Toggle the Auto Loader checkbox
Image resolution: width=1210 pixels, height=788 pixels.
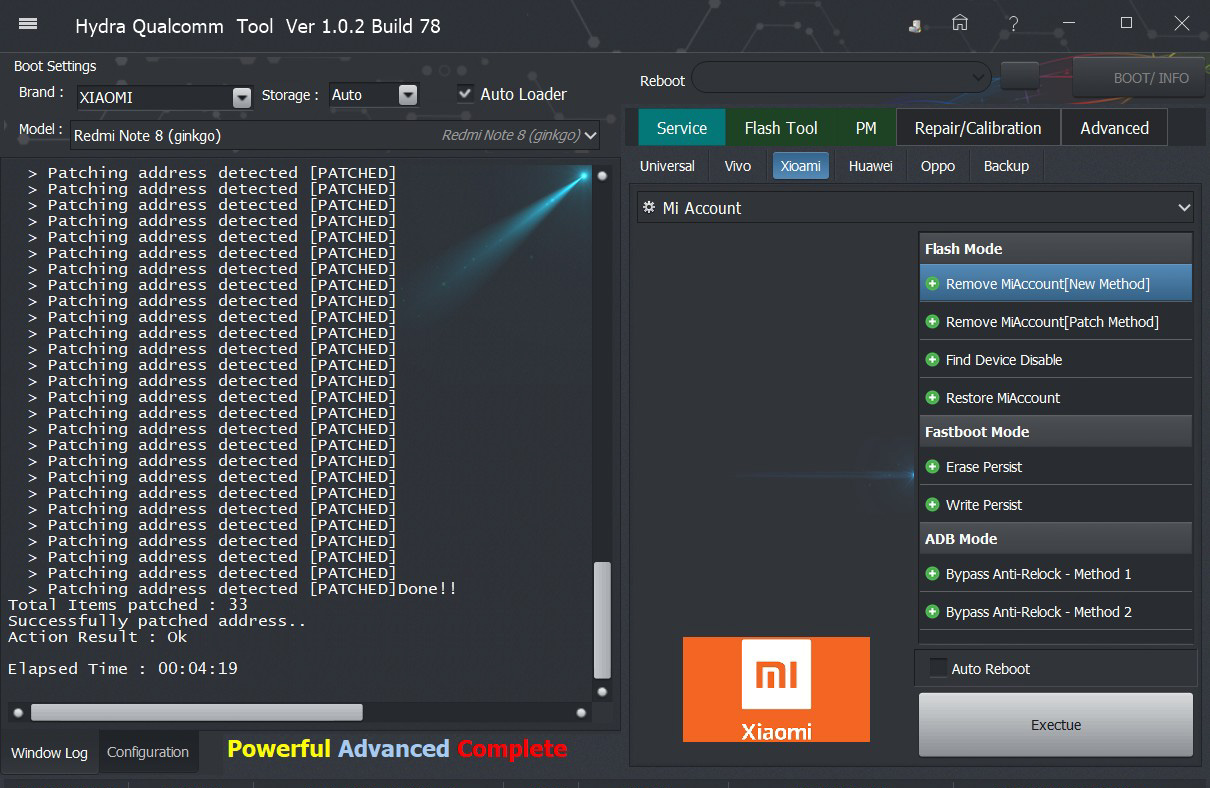pos(465,94)
